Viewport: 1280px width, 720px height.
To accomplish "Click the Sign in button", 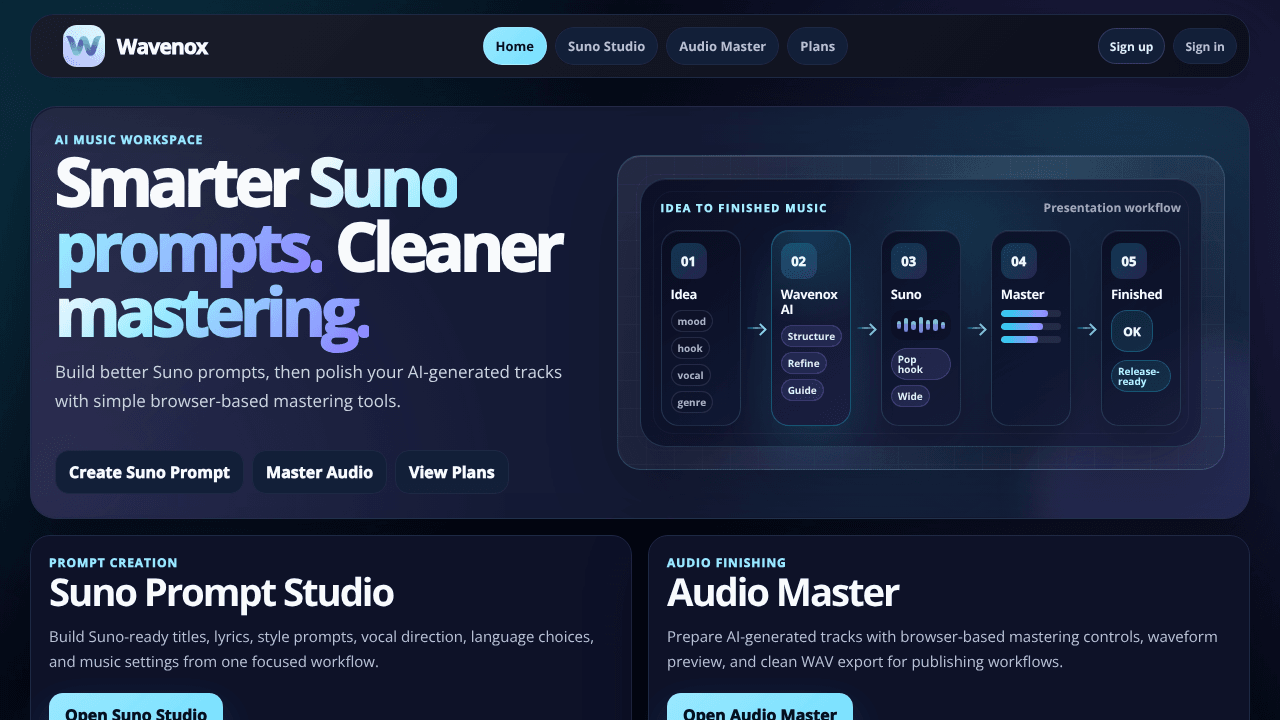I will tap(1205, 46).
